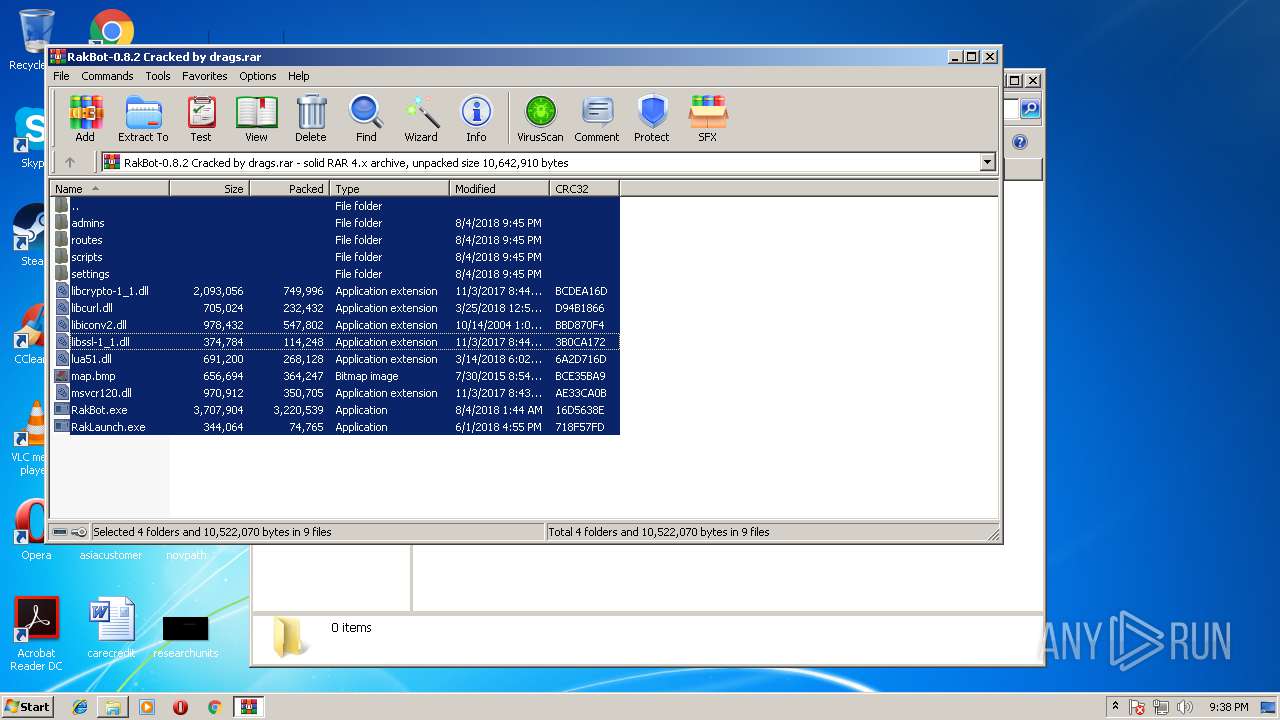Show archive Info
1280x720 pixels.
point(476,119)
